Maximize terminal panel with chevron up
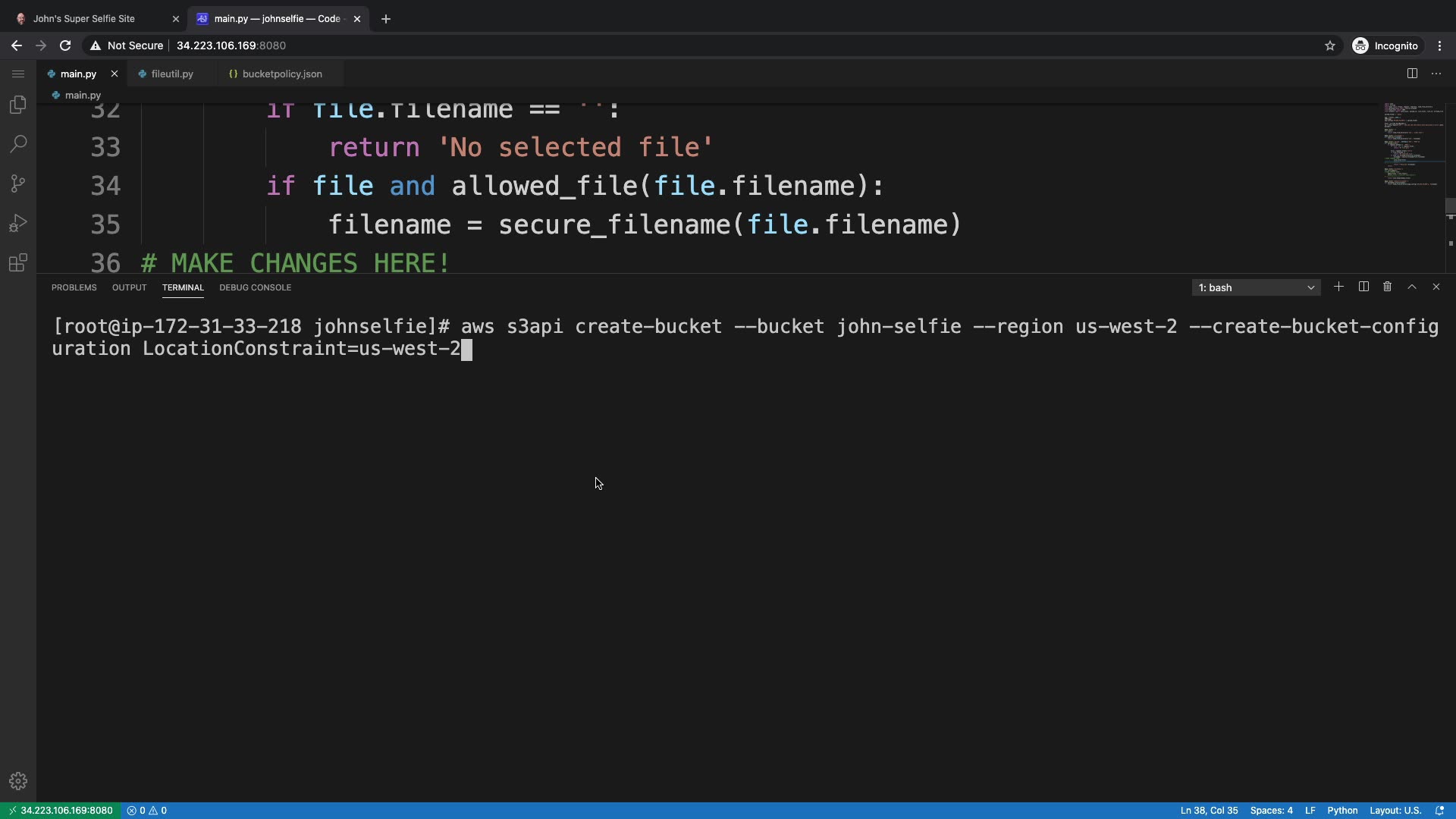 [x=1412, y=287]
